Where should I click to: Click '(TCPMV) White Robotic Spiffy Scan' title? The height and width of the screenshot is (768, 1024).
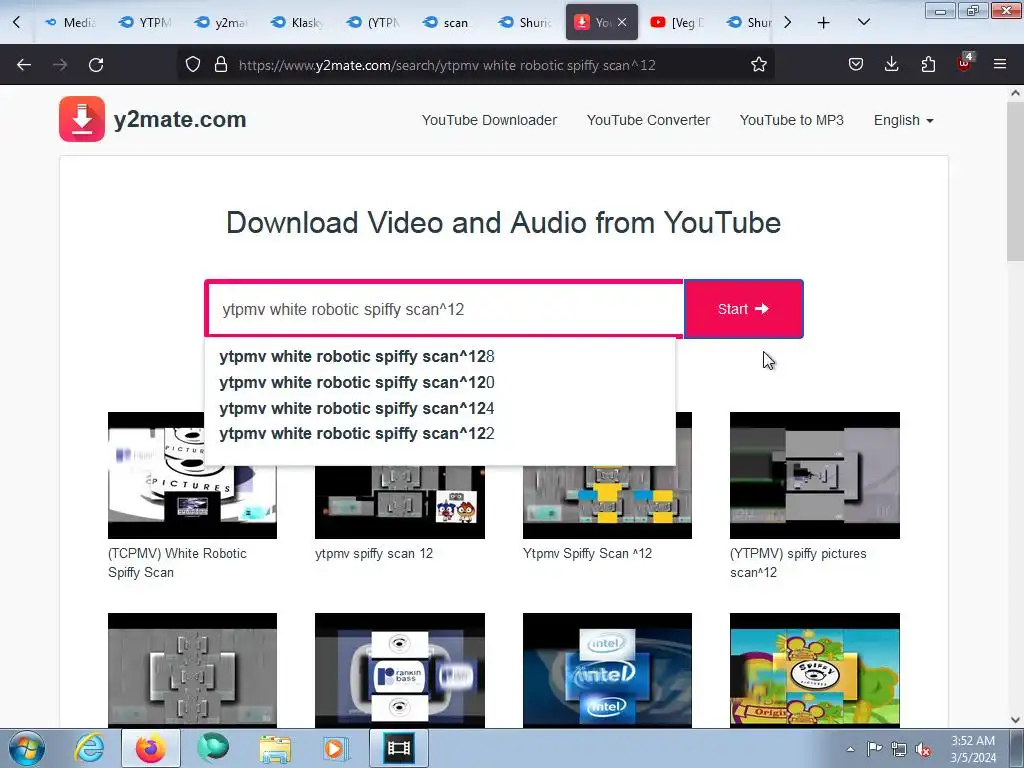coord(177,563)
